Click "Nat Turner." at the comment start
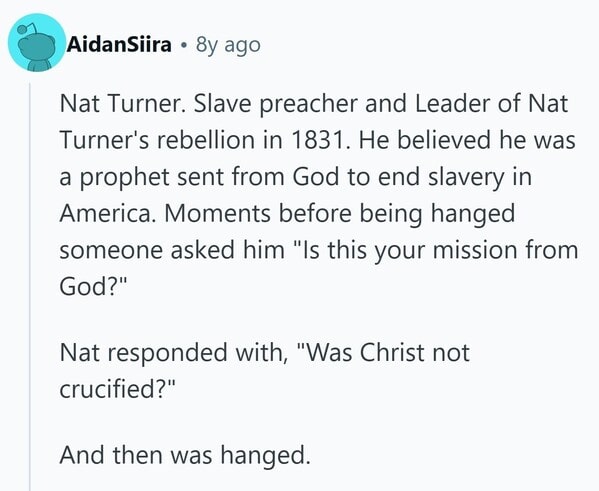The image size is (599, 491). (124, 104)
